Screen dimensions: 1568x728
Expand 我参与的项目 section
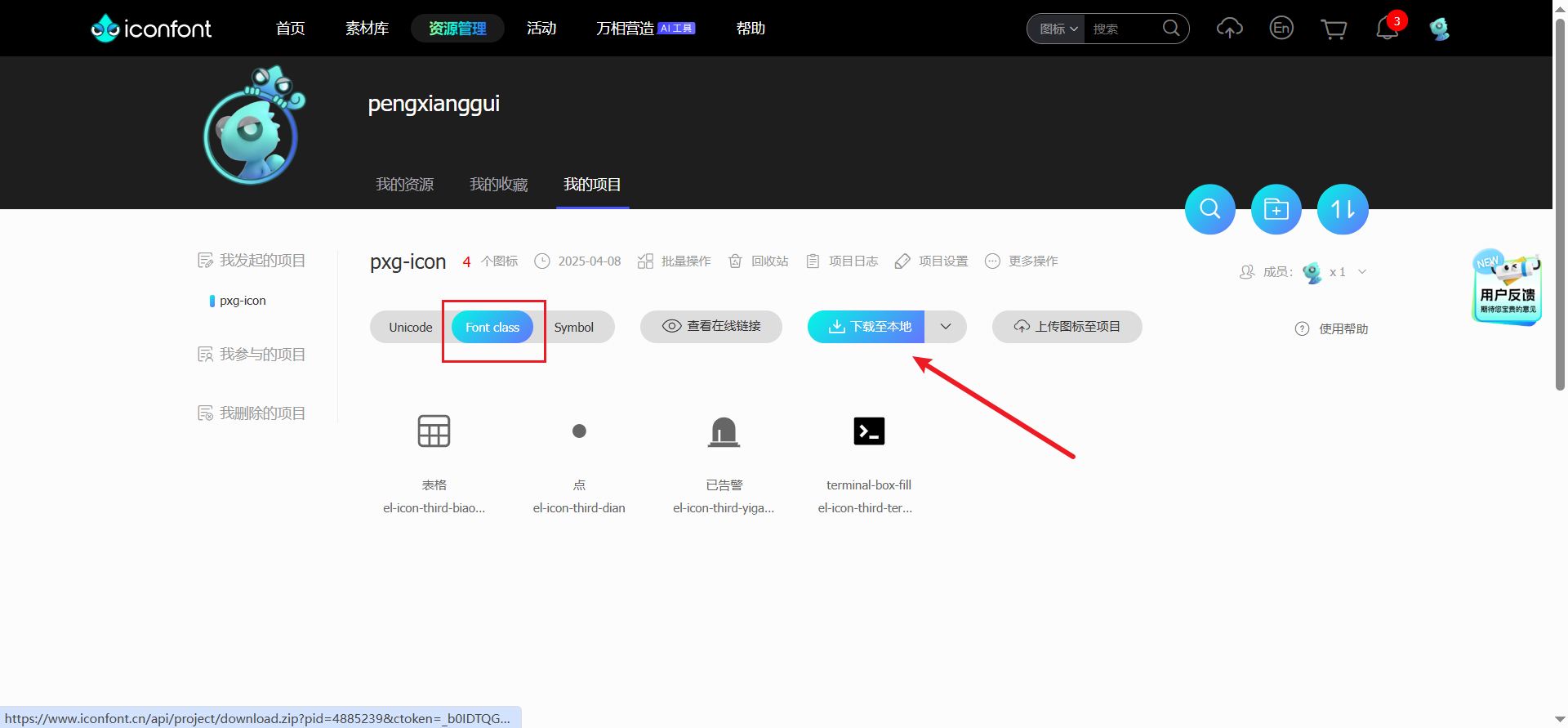tap(252, 355)
